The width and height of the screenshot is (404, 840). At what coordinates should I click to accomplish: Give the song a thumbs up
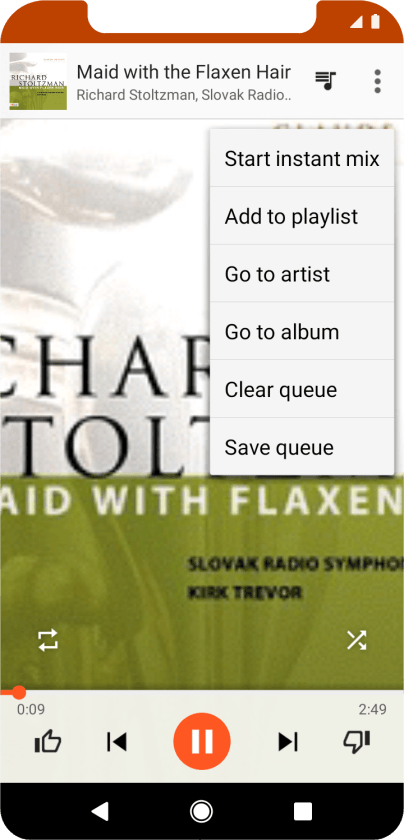47,741
